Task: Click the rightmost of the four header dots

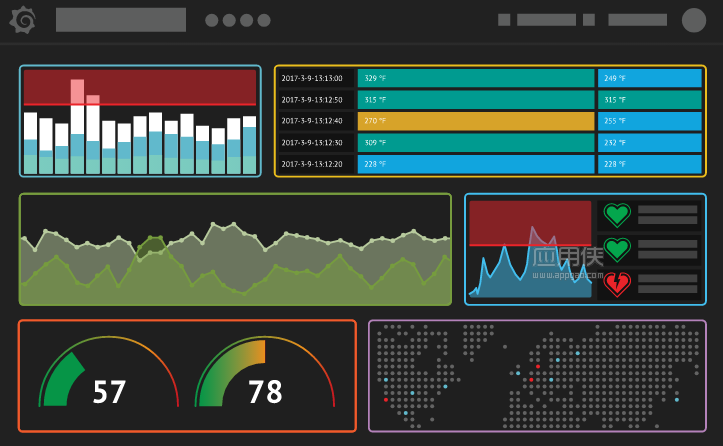Action: [264, 20]
